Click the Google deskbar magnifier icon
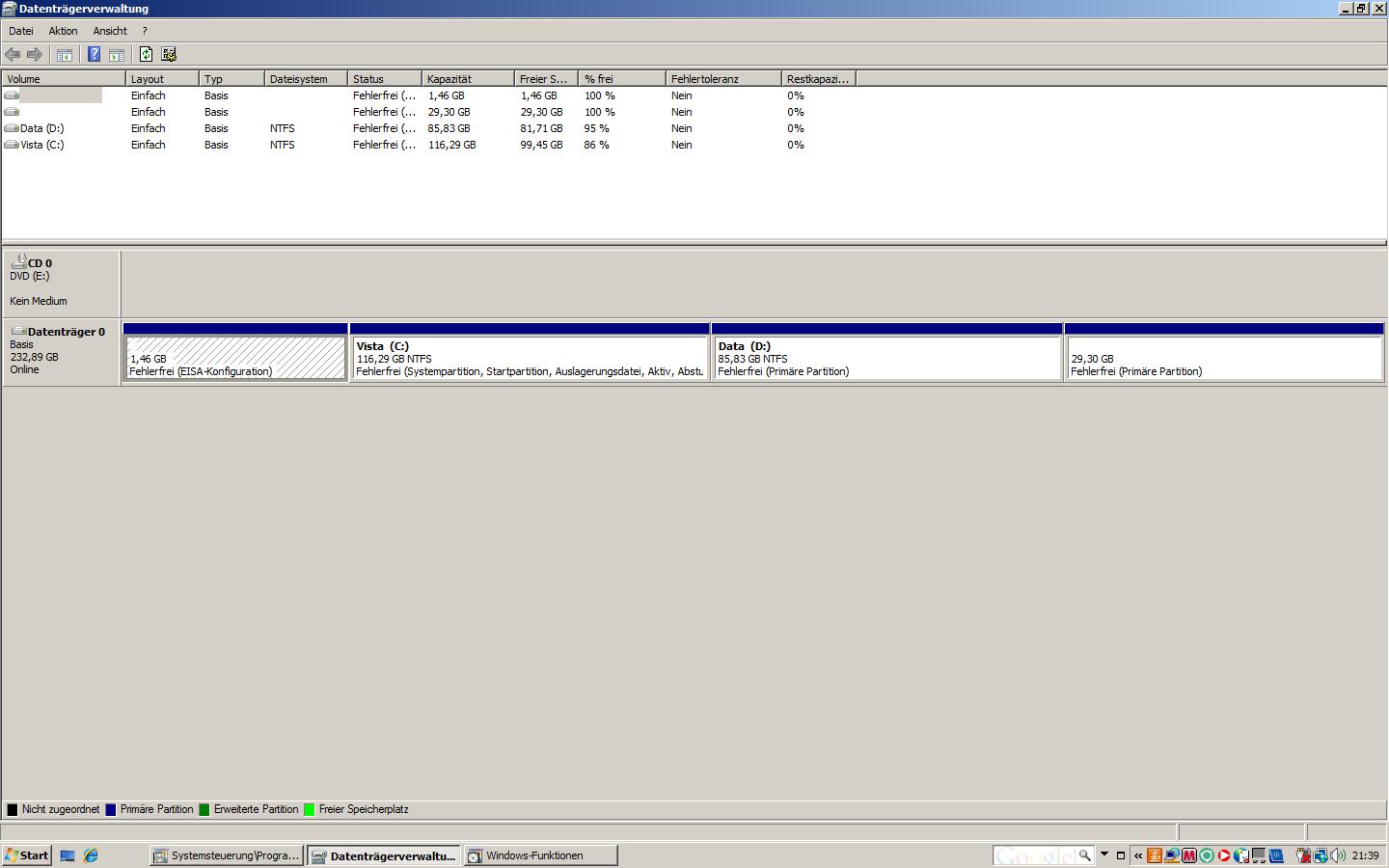 [1085, 855]
